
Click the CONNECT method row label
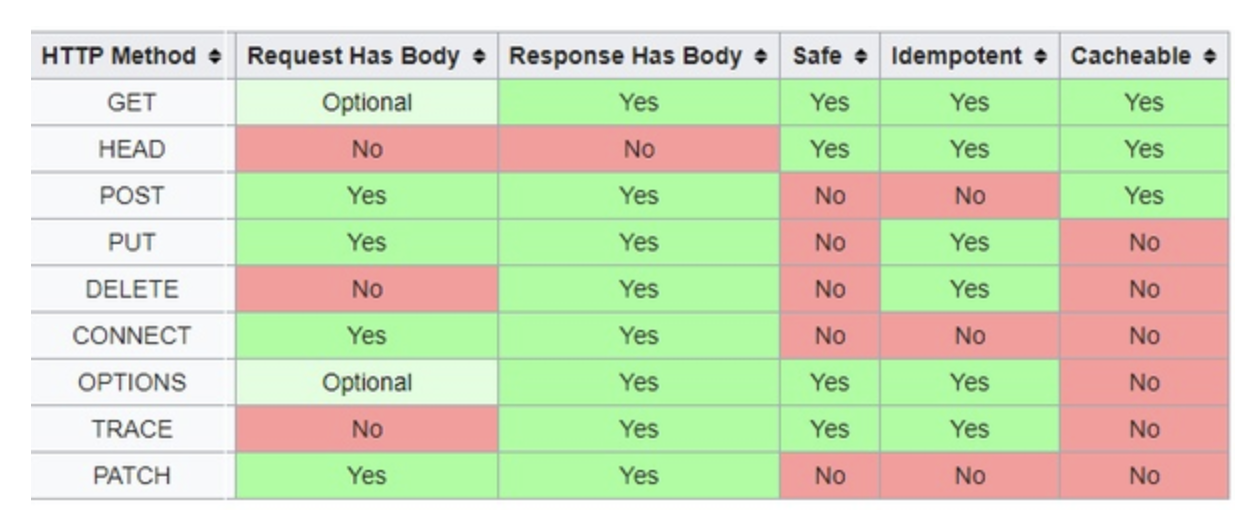(132, 336)
